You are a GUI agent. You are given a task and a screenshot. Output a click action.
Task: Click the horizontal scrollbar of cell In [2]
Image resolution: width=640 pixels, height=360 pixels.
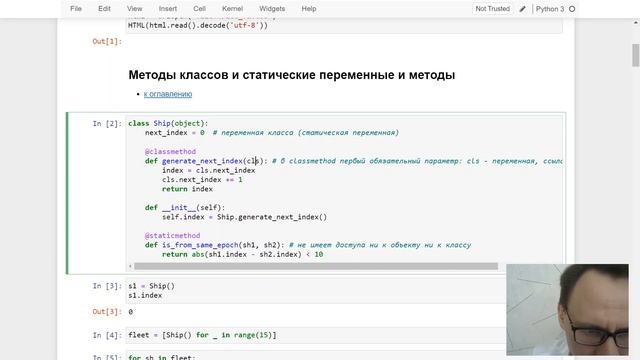click(x=316, y=266)
